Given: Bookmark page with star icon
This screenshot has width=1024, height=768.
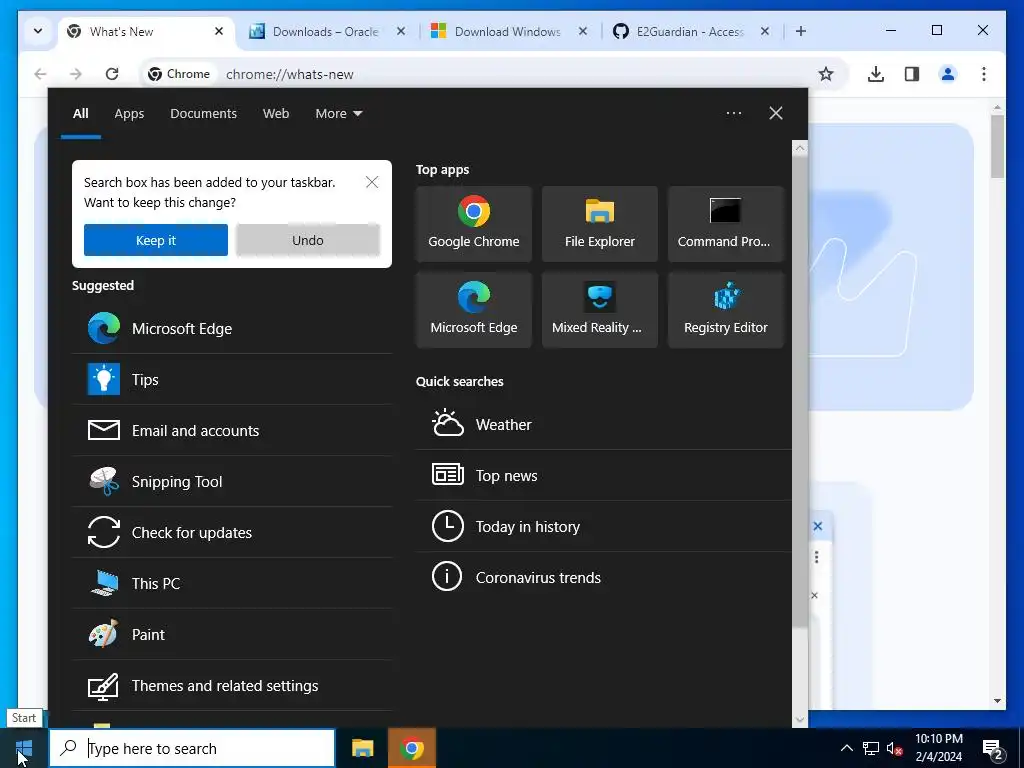Looking at the screenshot, I should (826, 74).
